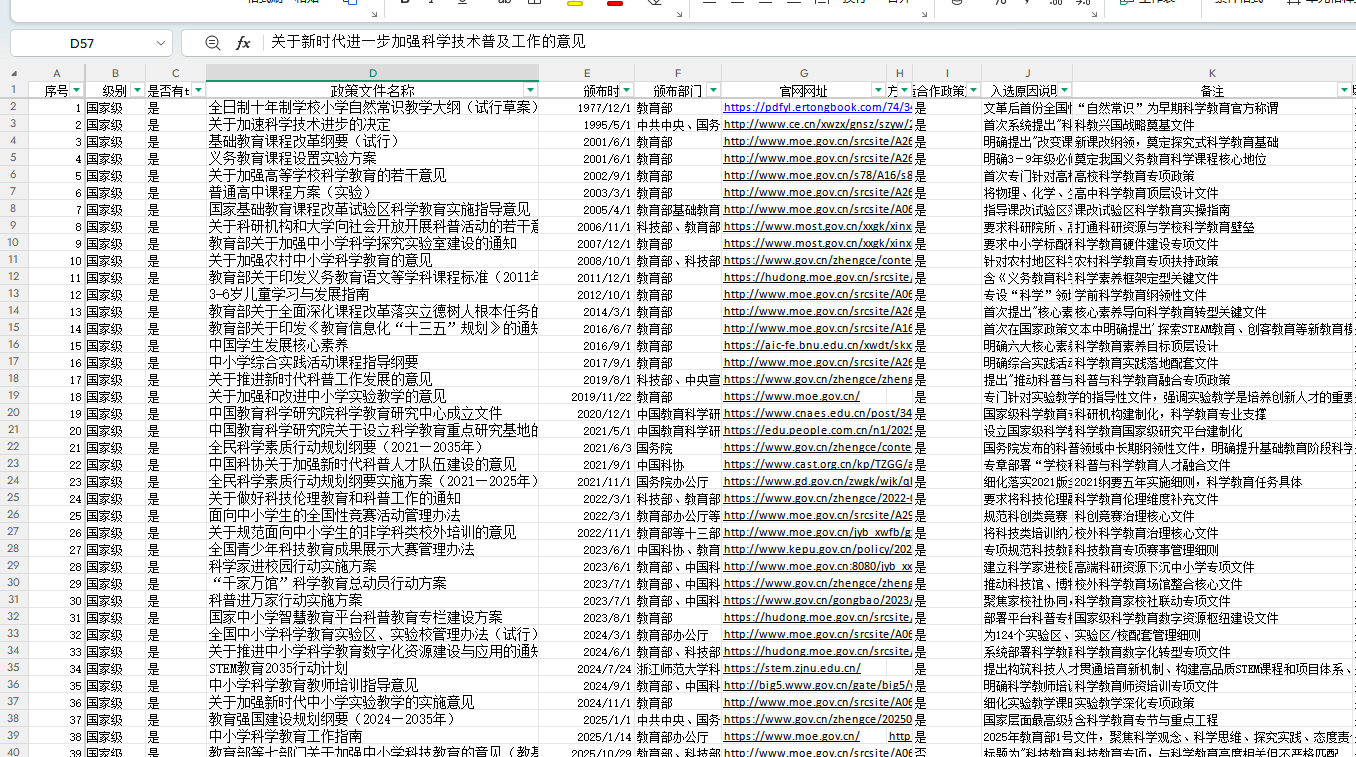Click department cell 中国科协 in row 23
1356x757 pixels.
(678, 464)
